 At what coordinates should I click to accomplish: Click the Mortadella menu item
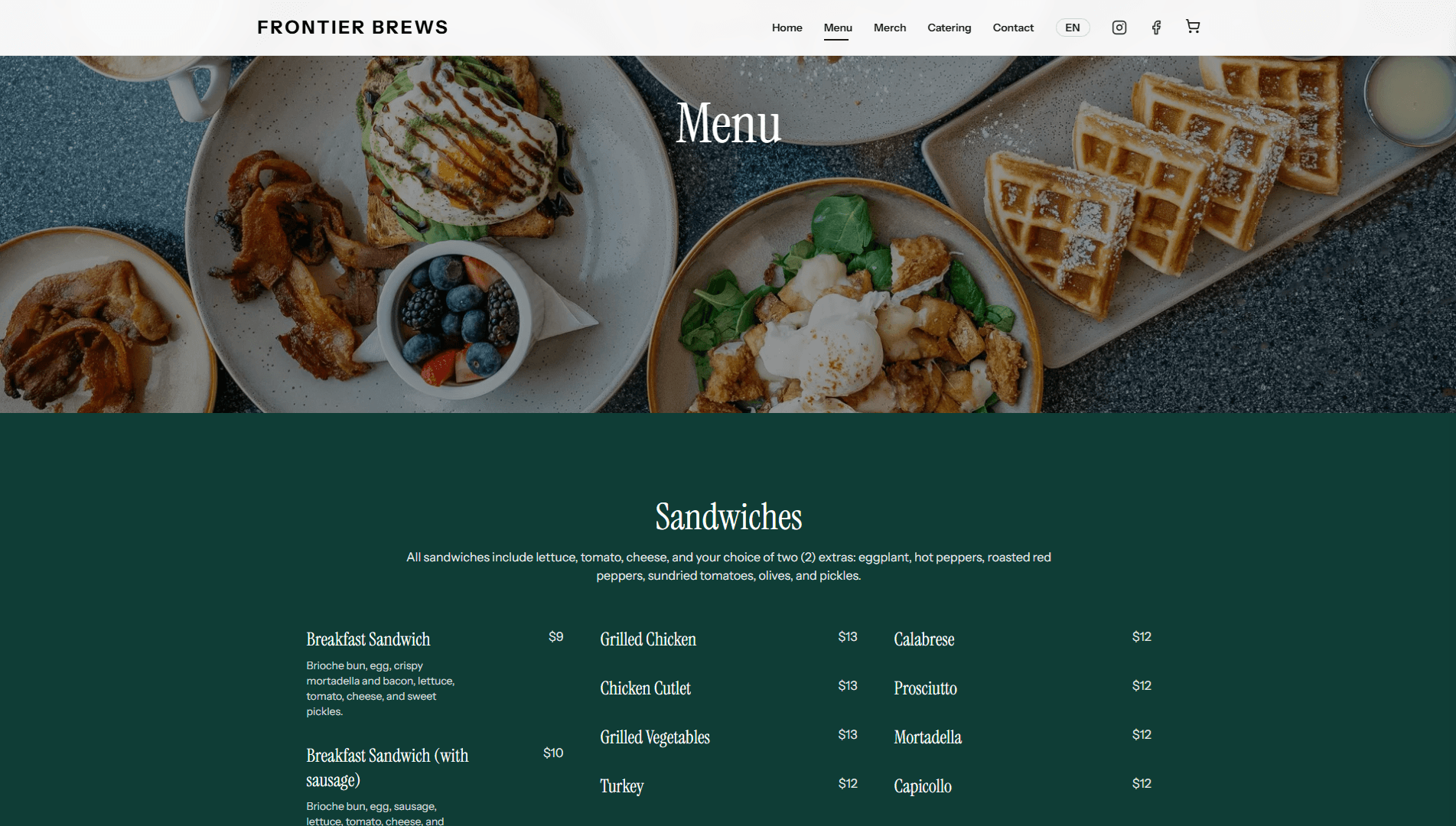927,737
